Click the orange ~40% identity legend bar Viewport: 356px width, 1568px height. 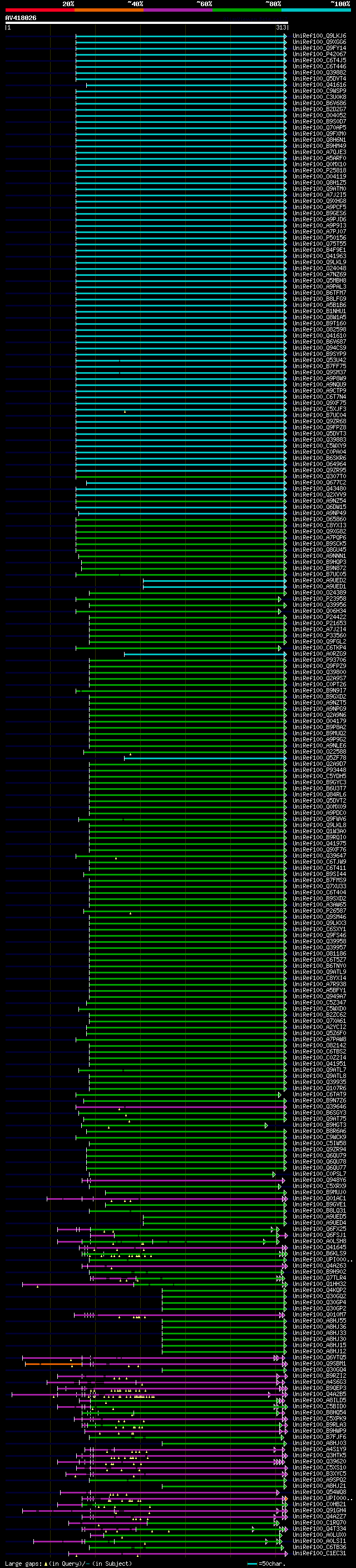pyautogui.click(x=109, y=10)
